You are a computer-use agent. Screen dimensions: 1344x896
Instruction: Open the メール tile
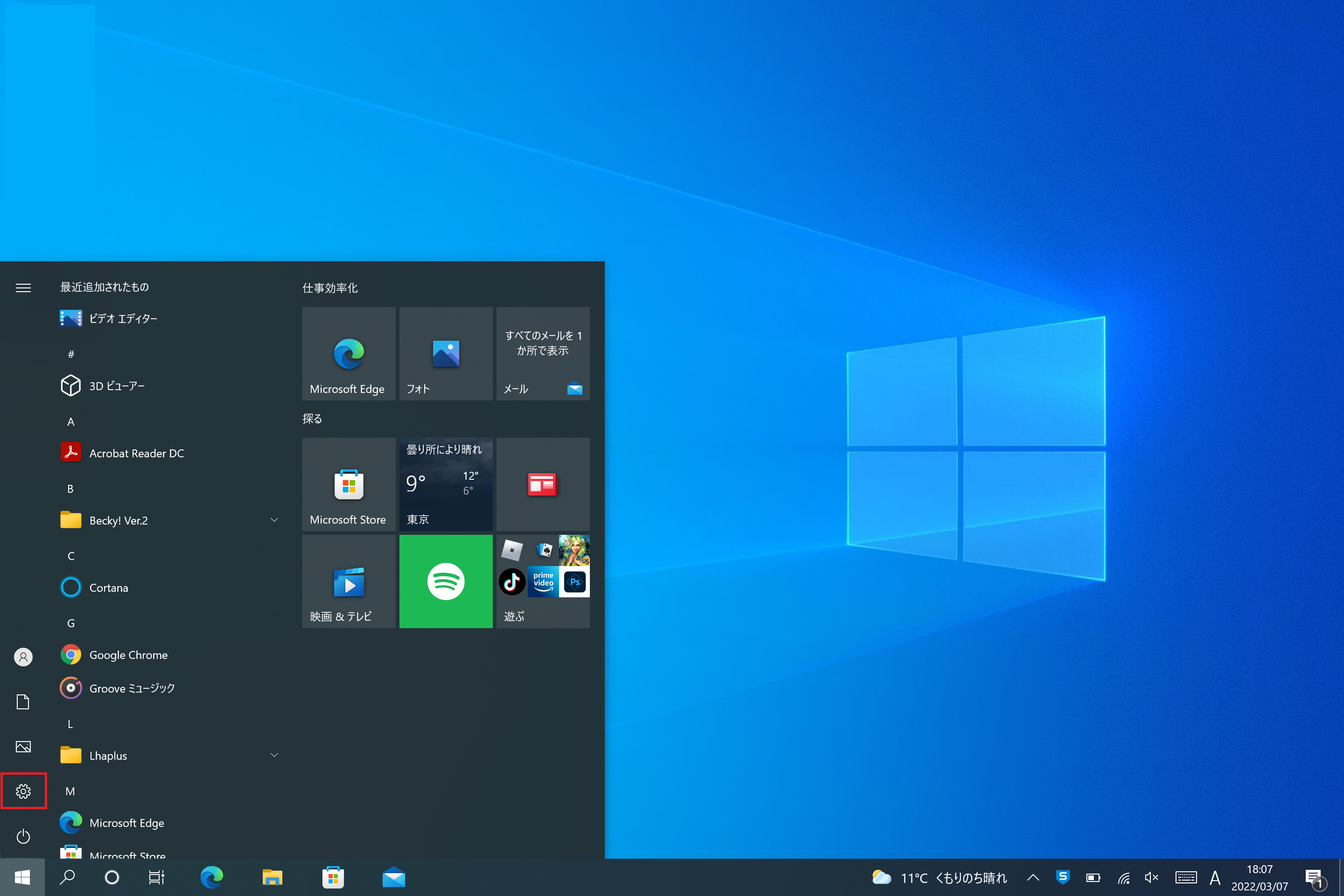coord(543,354)
